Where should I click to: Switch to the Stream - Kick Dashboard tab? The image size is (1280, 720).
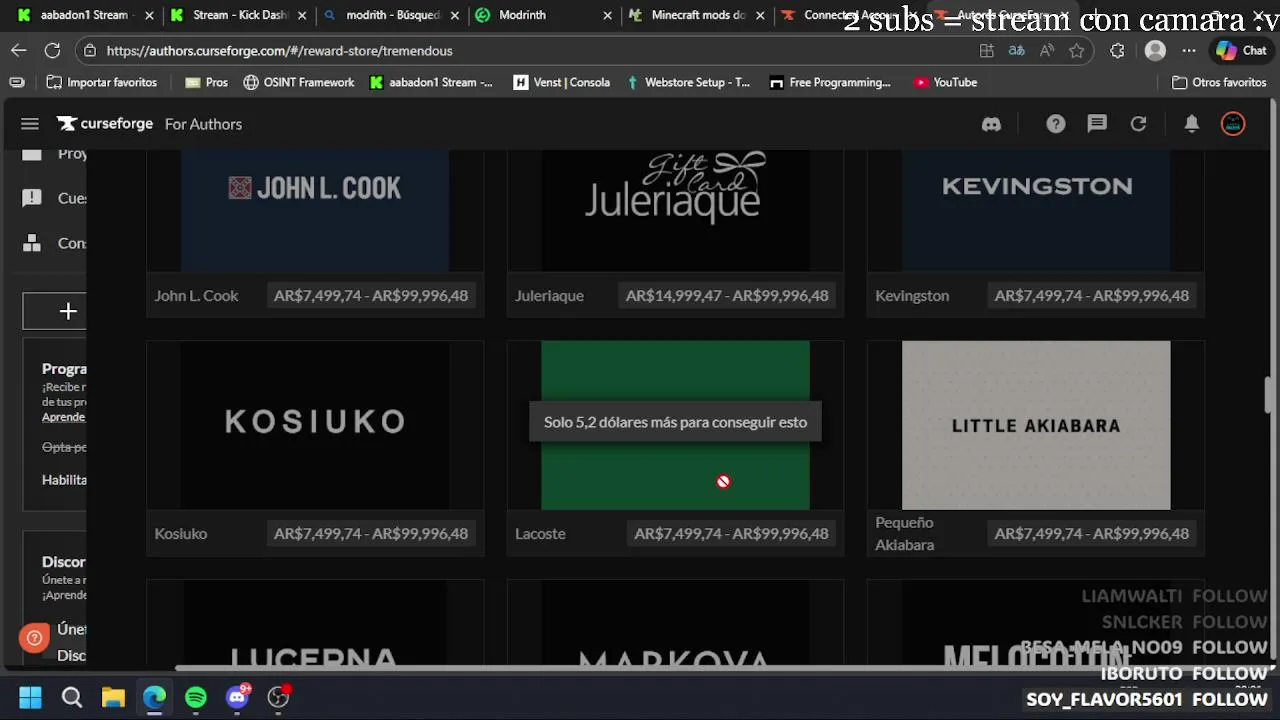[x=240, y=15]
